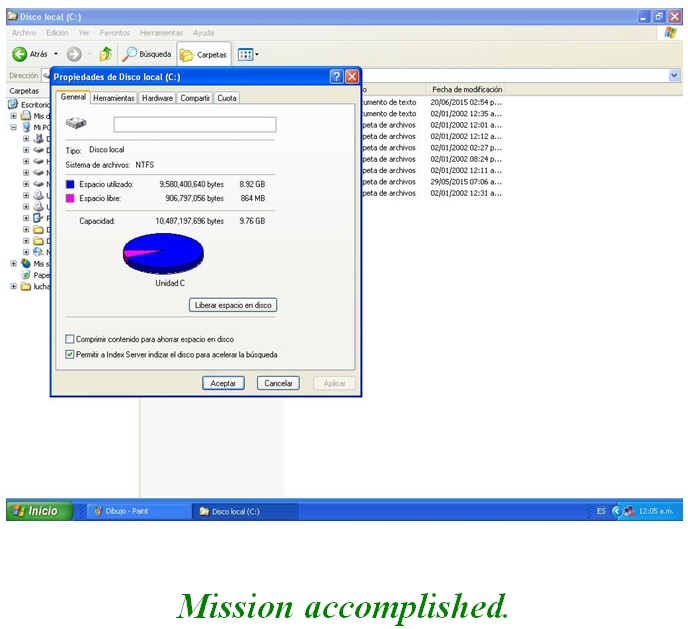This screenshot has height=629, width=688.
Task: Toggle the Carpetas folders pane button
Action: [x=204, y=55]
